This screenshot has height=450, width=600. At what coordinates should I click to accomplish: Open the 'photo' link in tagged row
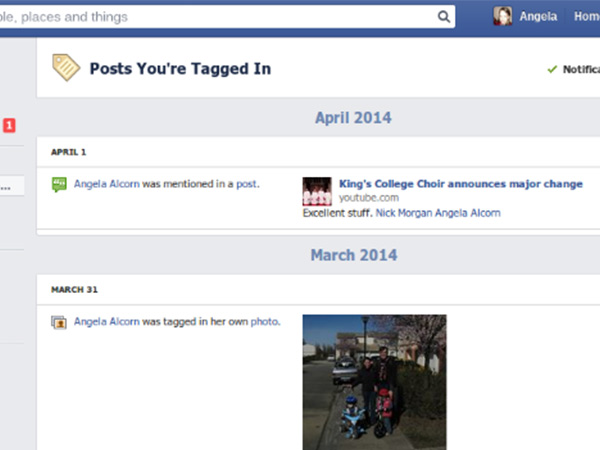264,322
